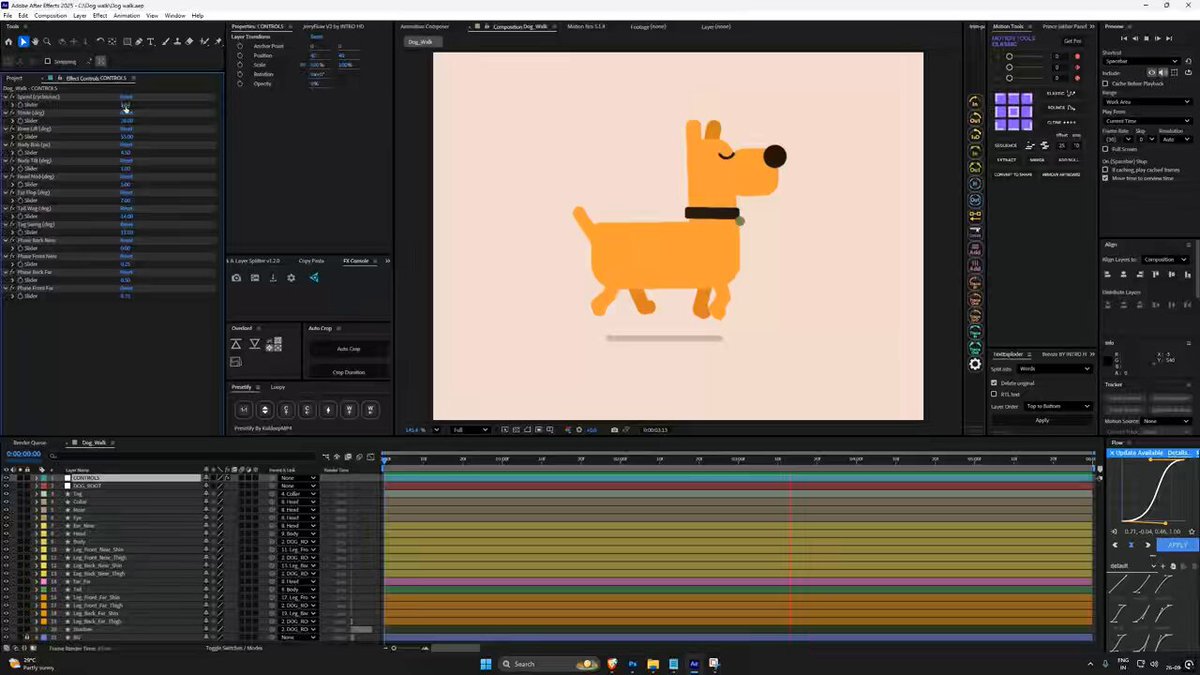The image size is (1200, 675).
Task: Click the timeline composition mini-flowchart icon
Action: point(326,457)
